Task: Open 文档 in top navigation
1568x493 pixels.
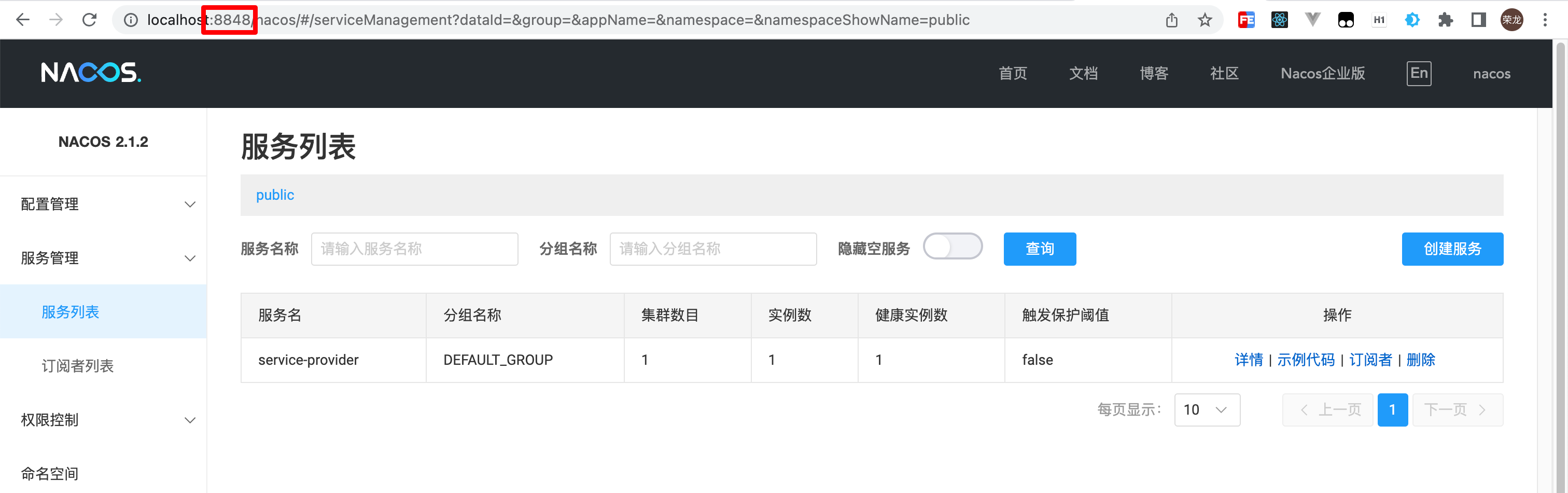Action: click(1084, 73)
